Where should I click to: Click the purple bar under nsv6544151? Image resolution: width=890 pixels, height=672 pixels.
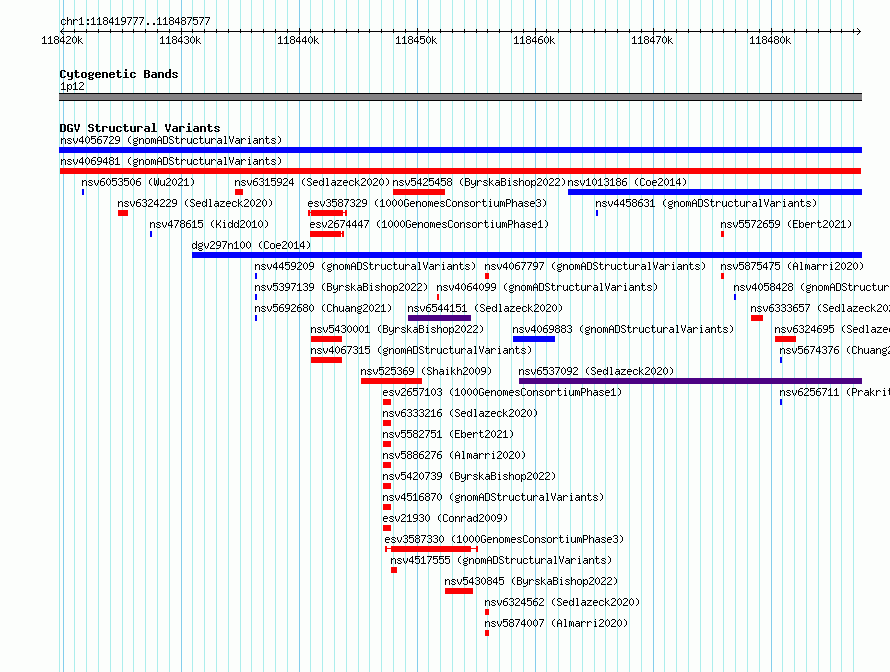point(439,318)
